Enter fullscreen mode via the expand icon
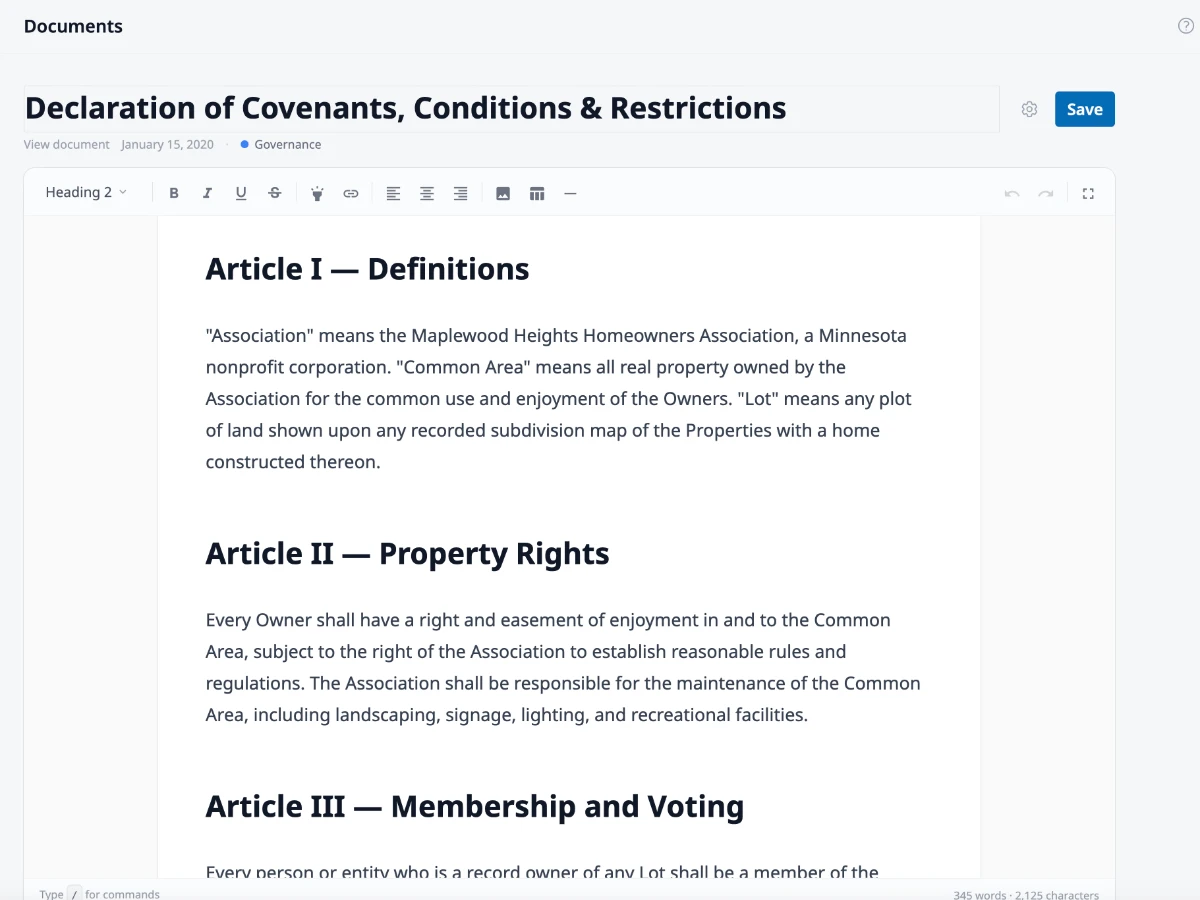The width and height of the screenshot is (1200, 900). pos(1088,193)
